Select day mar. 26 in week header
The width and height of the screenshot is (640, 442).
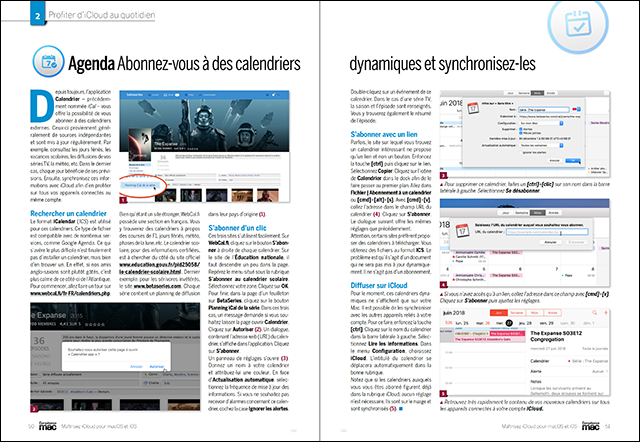coord(483,323)
